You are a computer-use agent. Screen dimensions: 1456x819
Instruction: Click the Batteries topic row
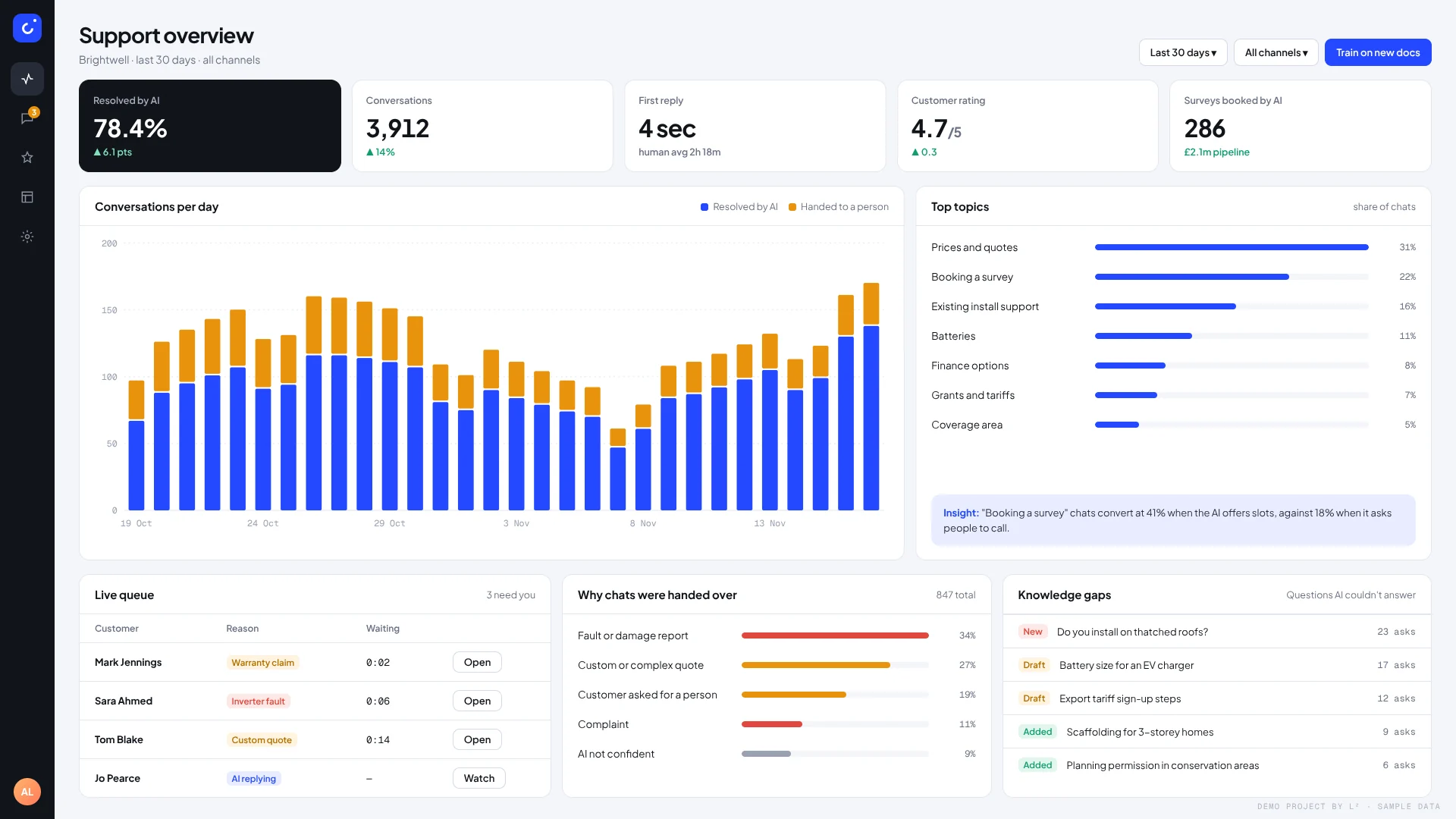tap(1173, 336)
